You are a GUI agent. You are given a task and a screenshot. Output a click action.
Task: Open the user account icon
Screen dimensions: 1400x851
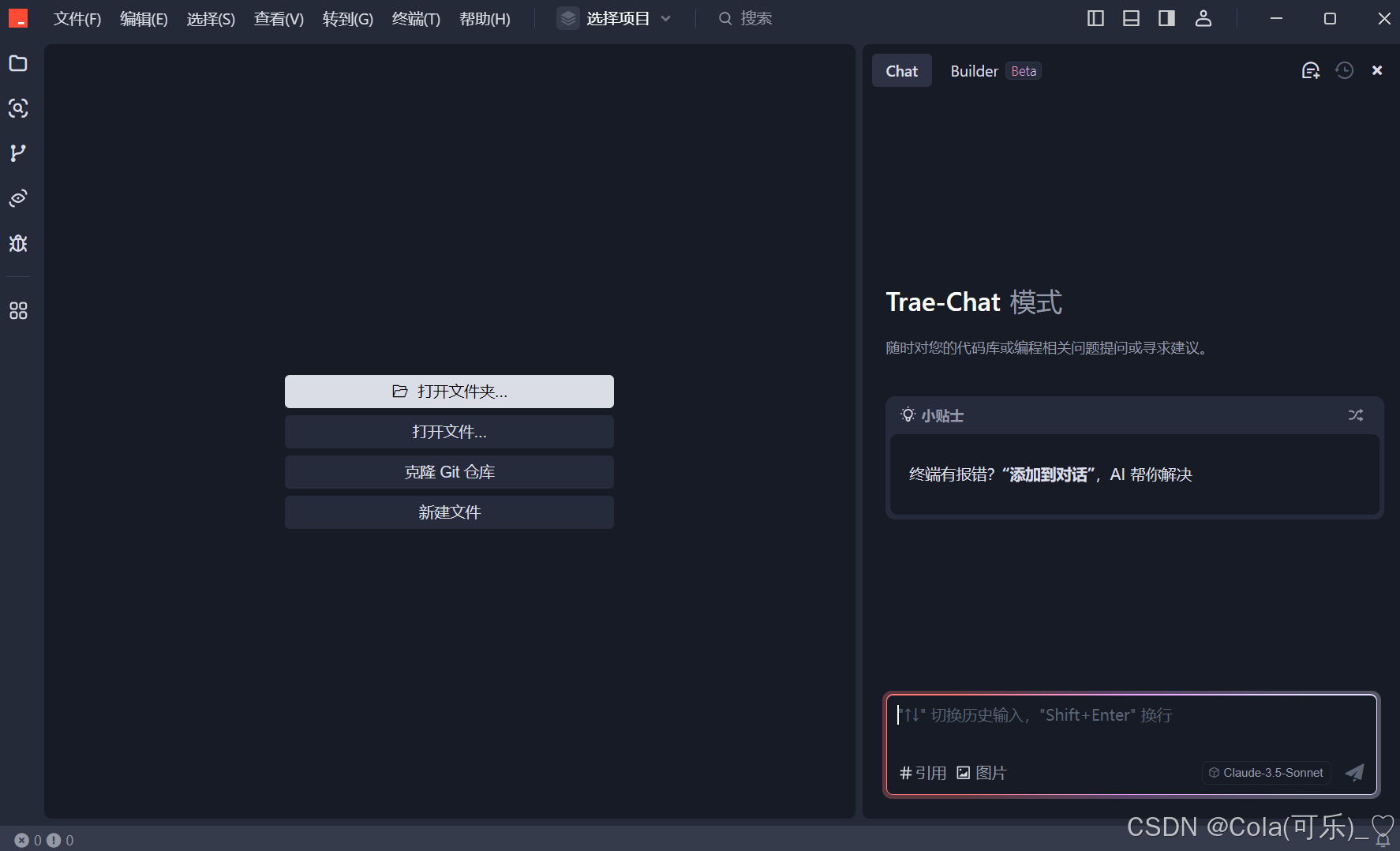(1203, 18)
